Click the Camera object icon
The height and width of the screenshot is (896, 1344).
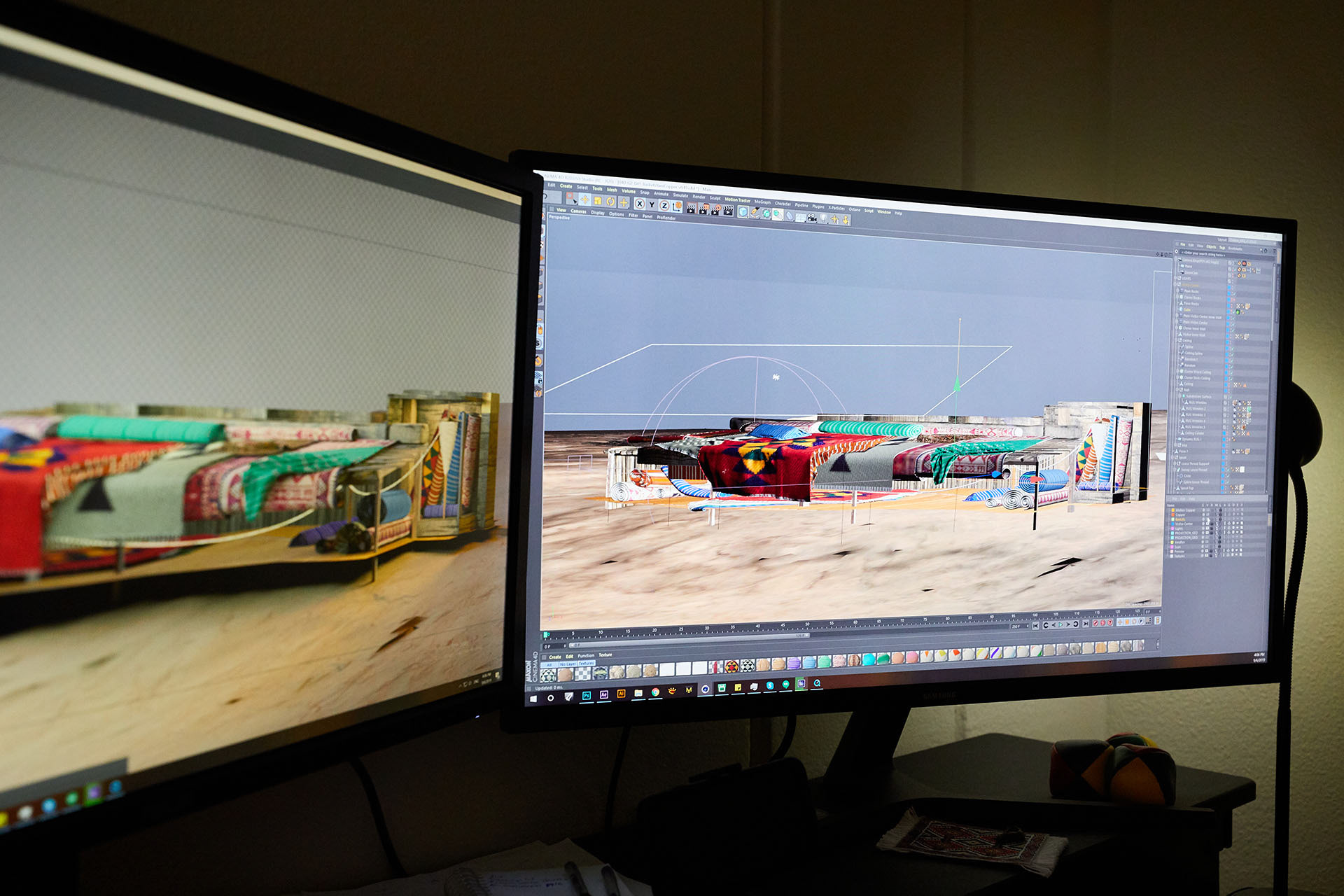pos(811,217)
